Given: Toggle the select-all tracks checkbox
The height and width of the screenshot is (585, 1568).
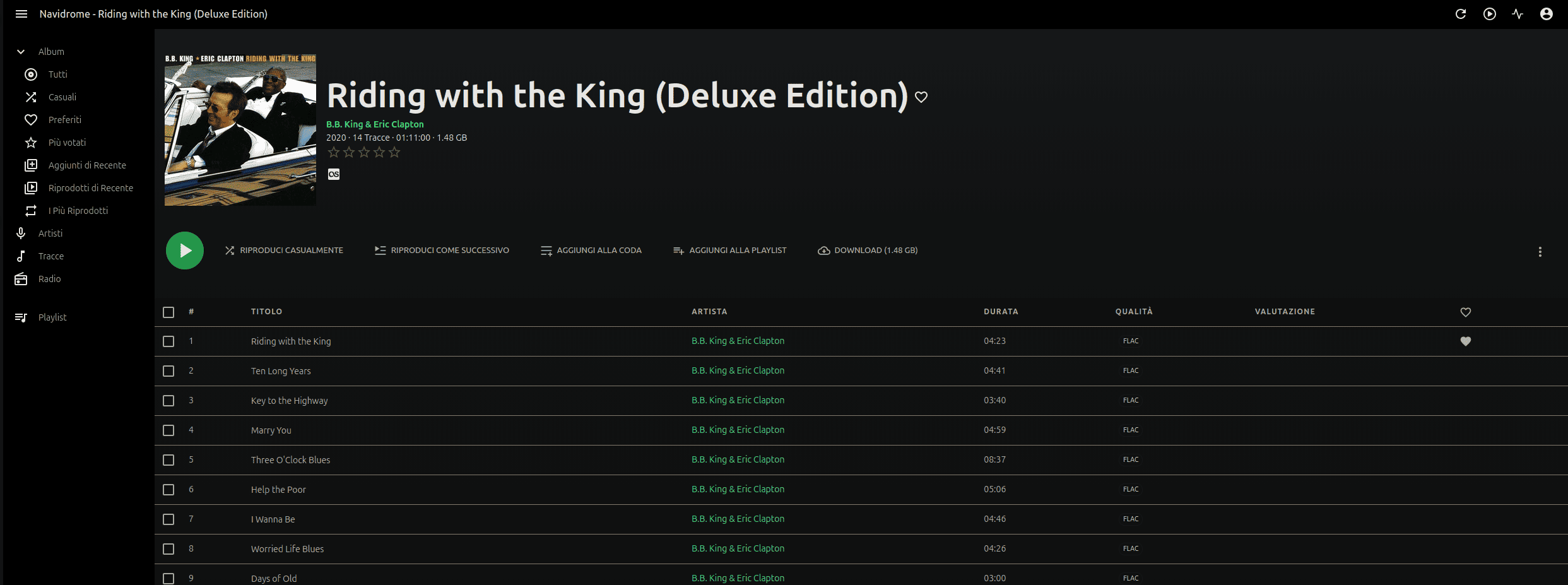Looking at the screenshot, I should tap(168, 312).
